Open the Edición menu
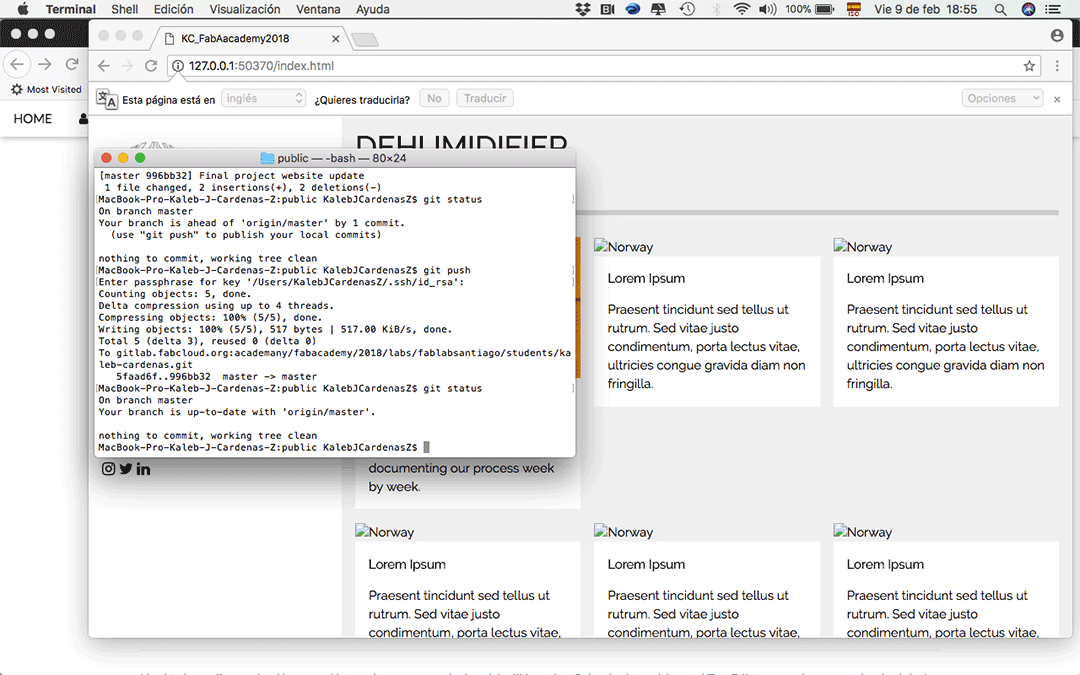1080x675 pixels. point(174,9)
